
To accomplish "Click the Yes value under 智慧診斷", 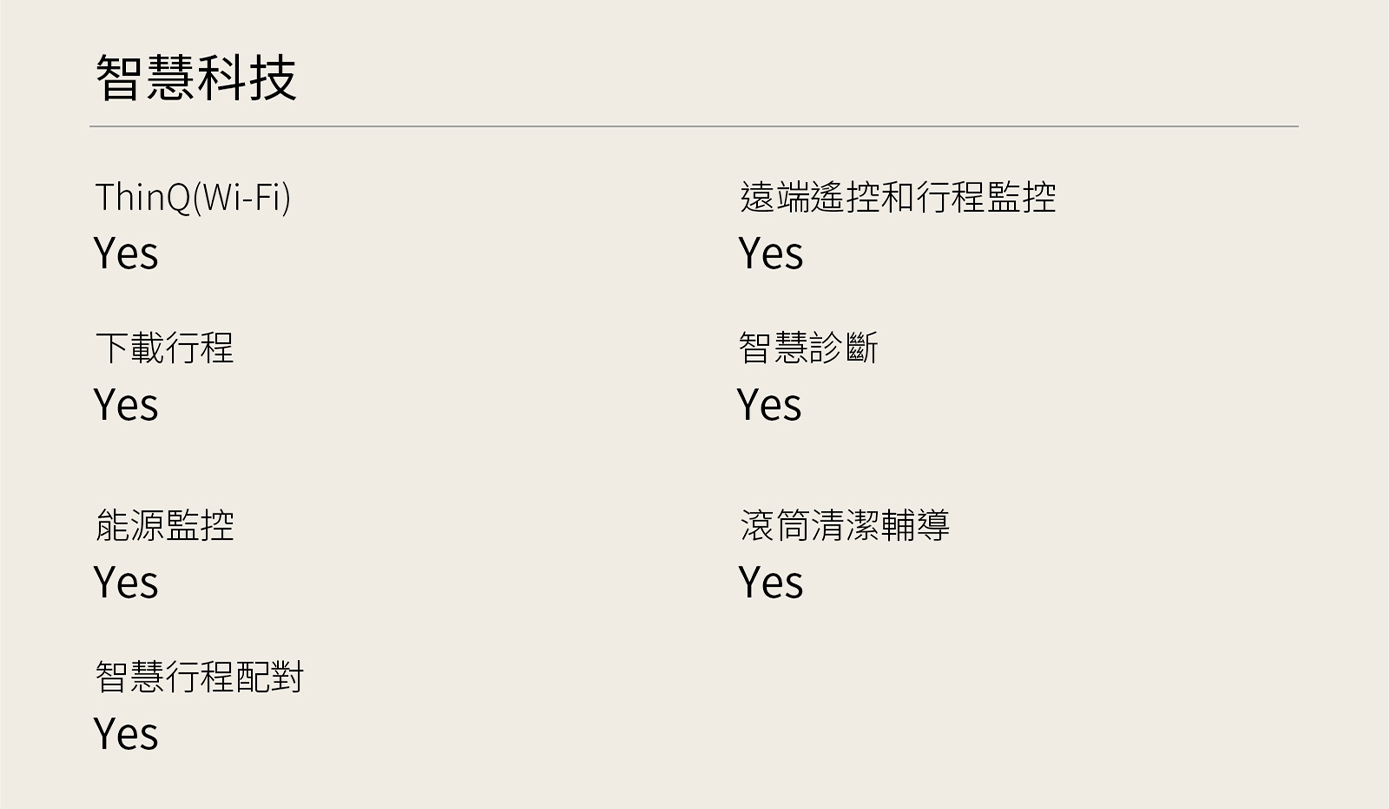I will pyautogui.click(x=770, y=405).
